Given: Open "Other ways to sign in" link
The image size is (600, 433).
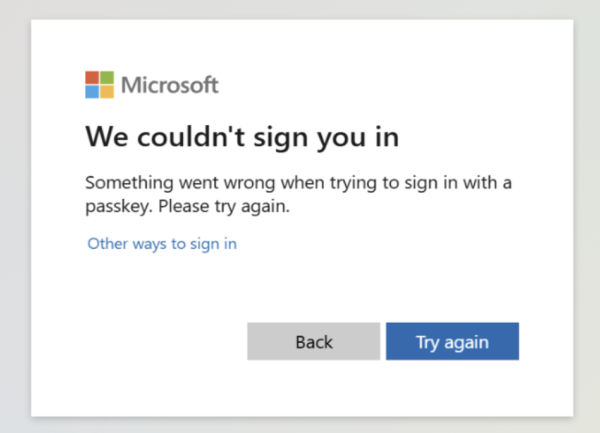Looking at the screenshot, I should pos(162,244).
